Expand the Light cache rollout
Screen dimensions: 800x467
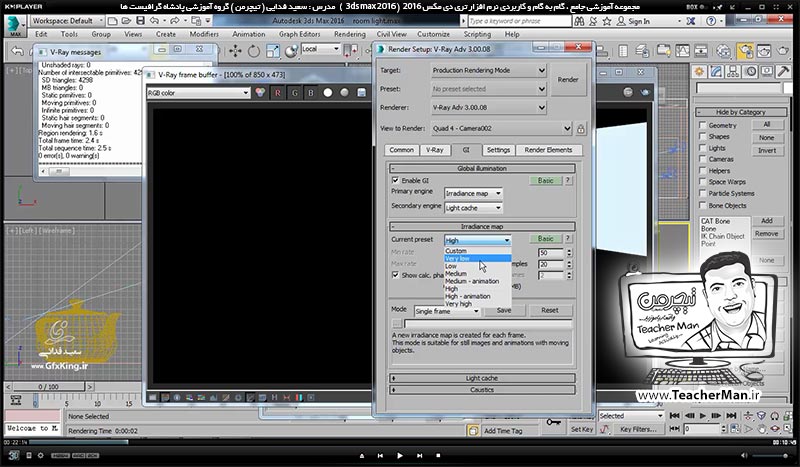(x=482, y=378)
